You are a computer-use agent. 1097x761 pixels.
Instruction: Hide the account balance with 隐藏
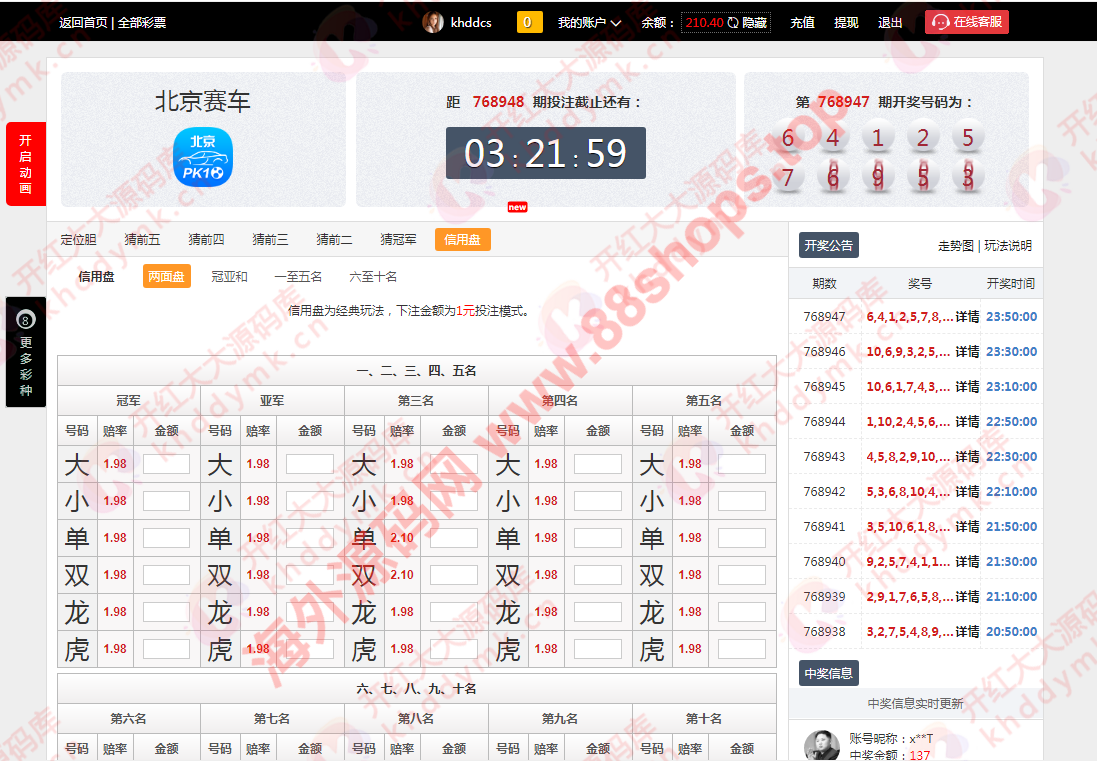(x=755, y=23)
